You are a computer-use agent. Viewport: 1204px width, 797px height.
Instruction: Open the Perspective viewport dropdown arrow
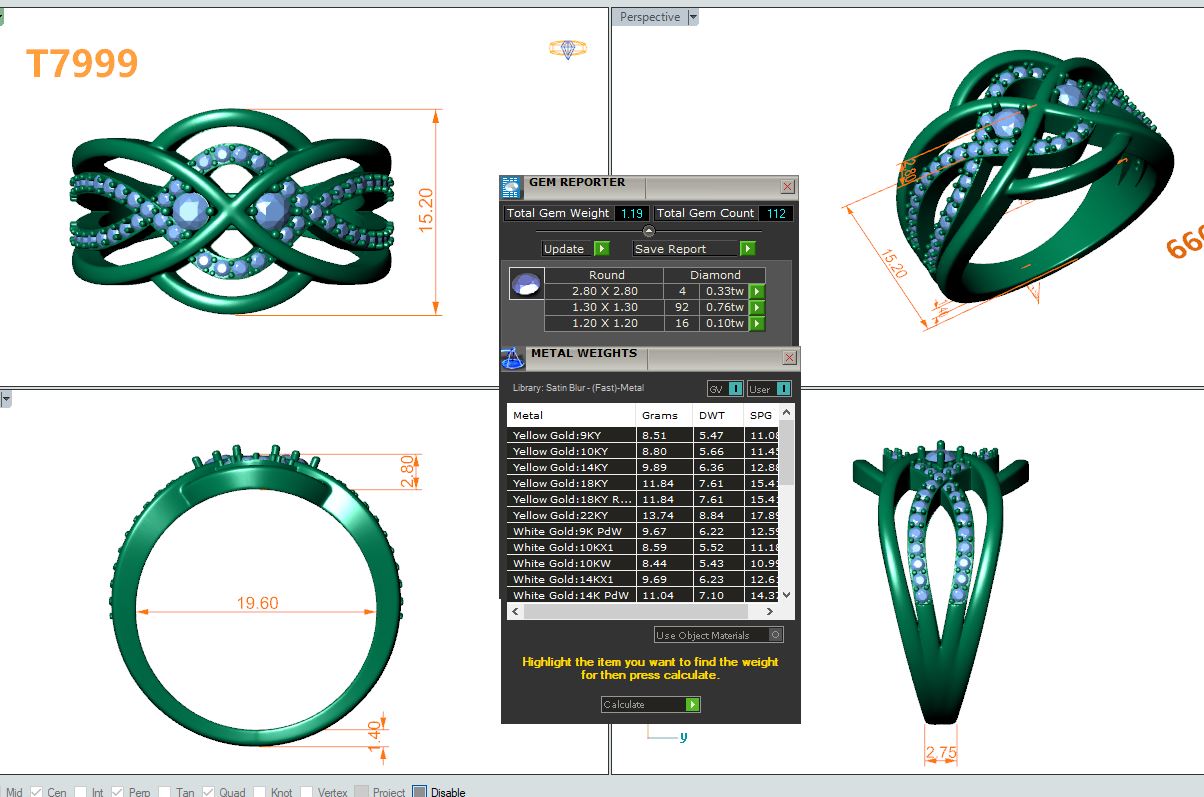point(693,17)
